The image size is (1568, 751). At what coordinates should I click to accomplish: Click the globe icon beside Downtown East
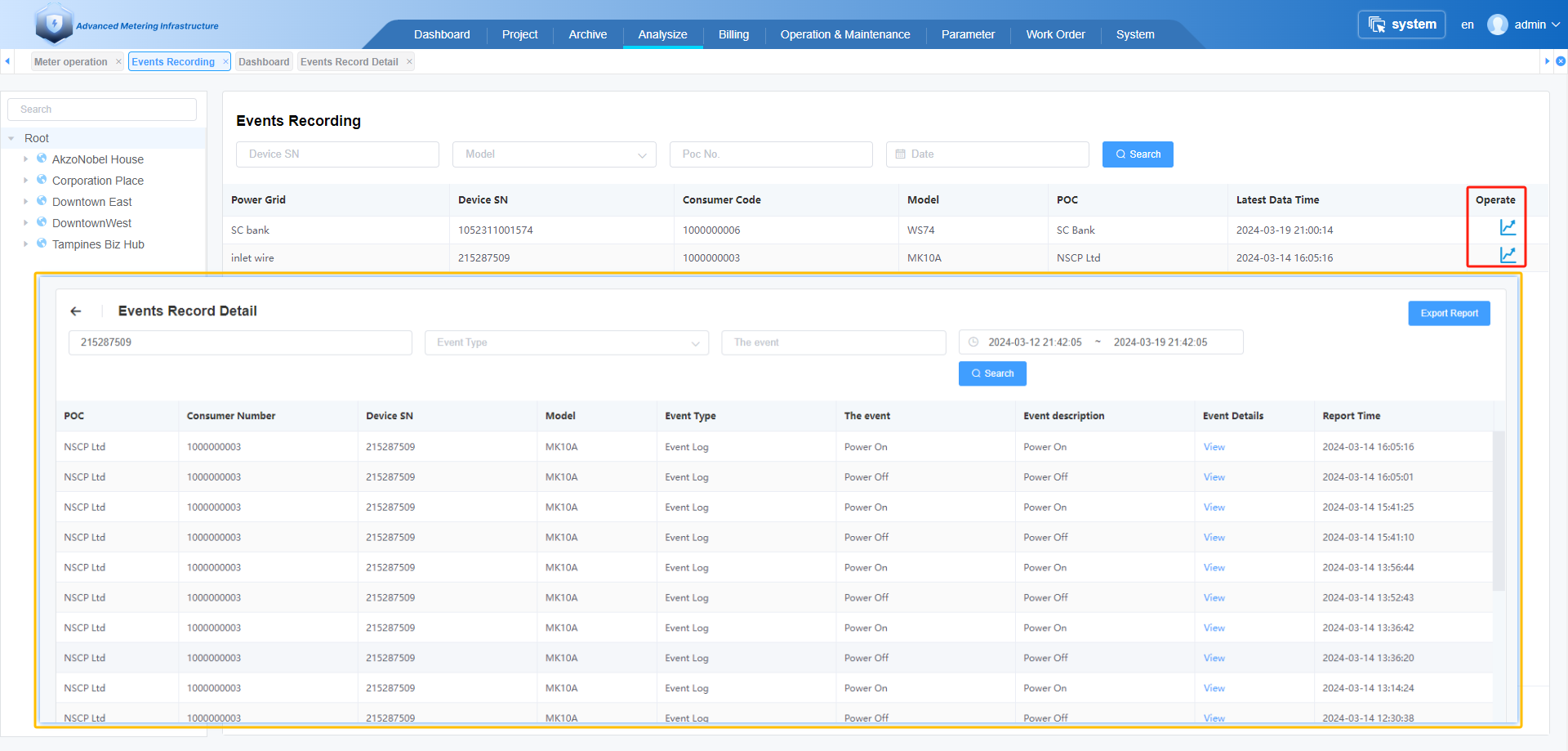(x=42, y=201)
